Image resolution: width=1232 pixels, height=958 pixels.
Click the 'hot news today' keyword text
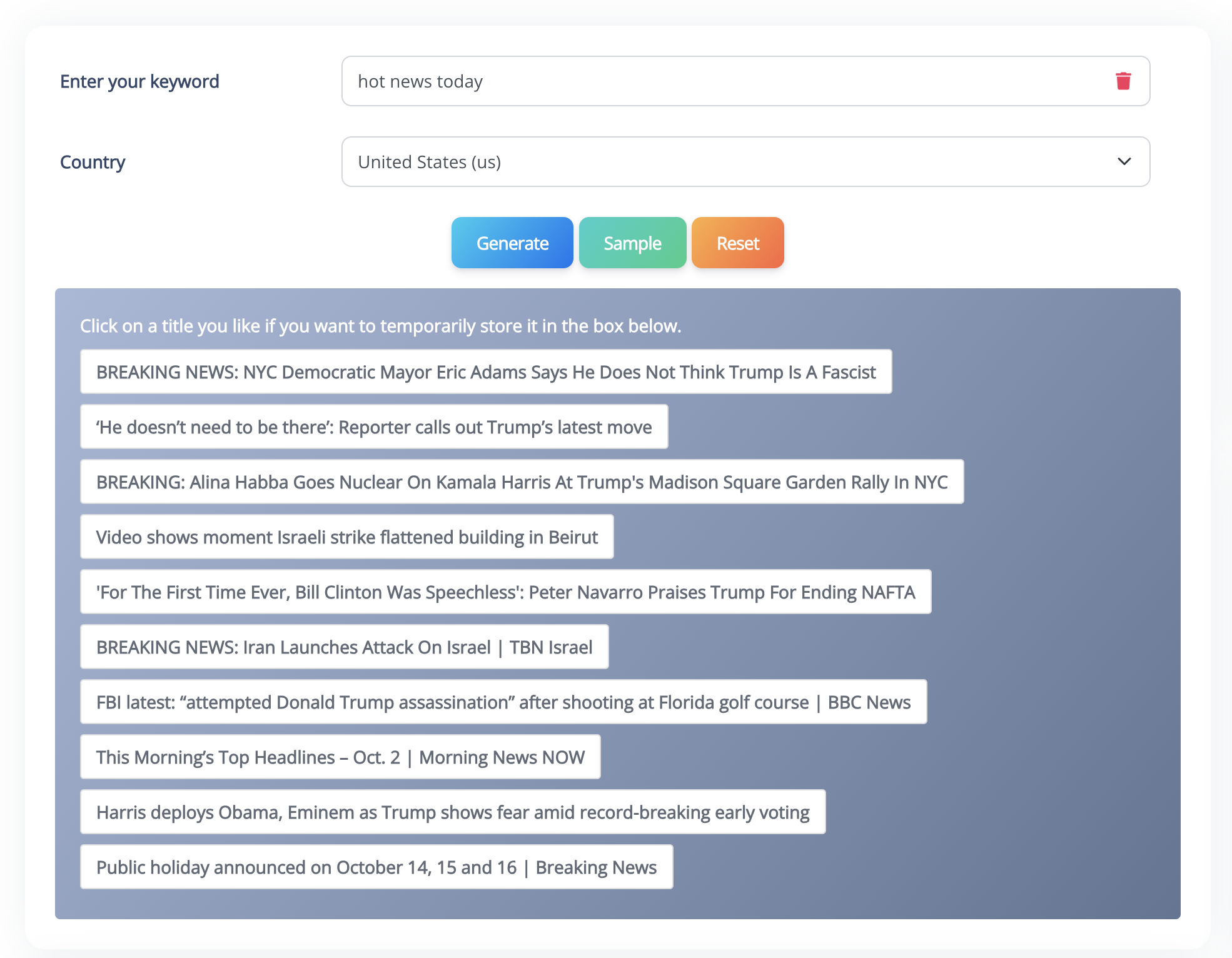click(x=420, y=81)
